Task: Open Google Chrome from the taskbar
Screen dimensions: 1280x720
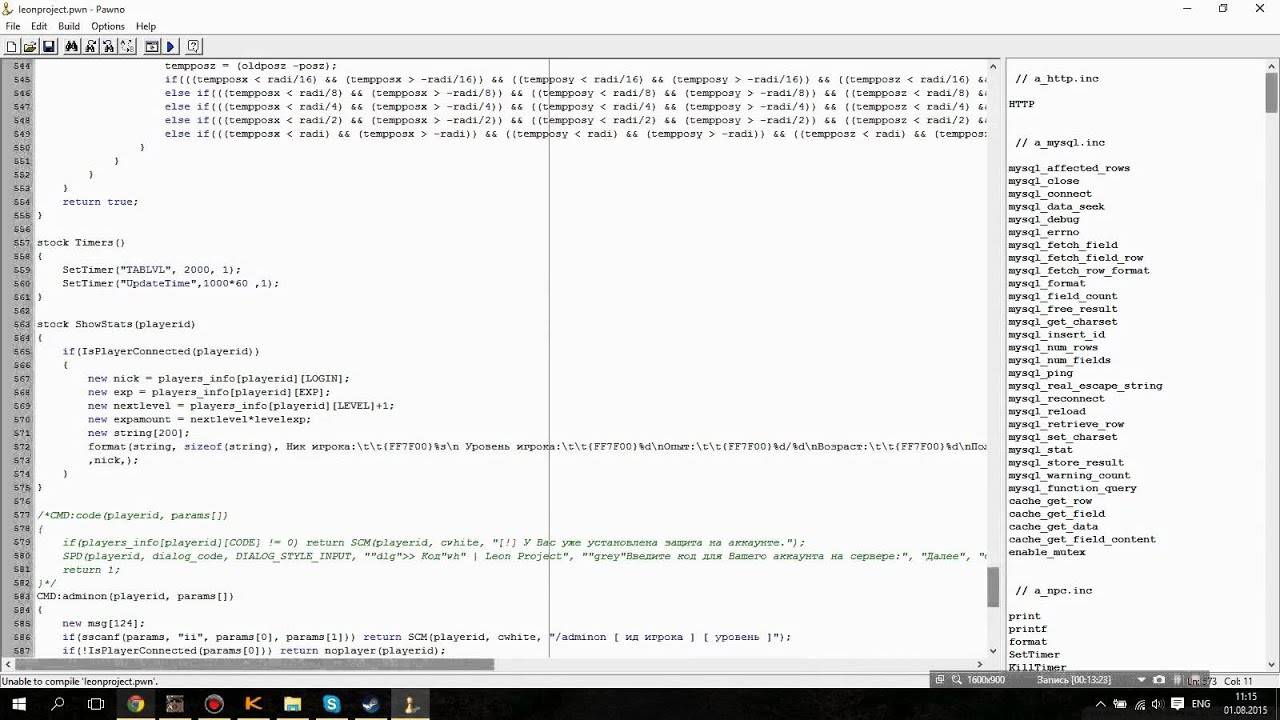Action: pyautogui.click(x=135, y=704)
